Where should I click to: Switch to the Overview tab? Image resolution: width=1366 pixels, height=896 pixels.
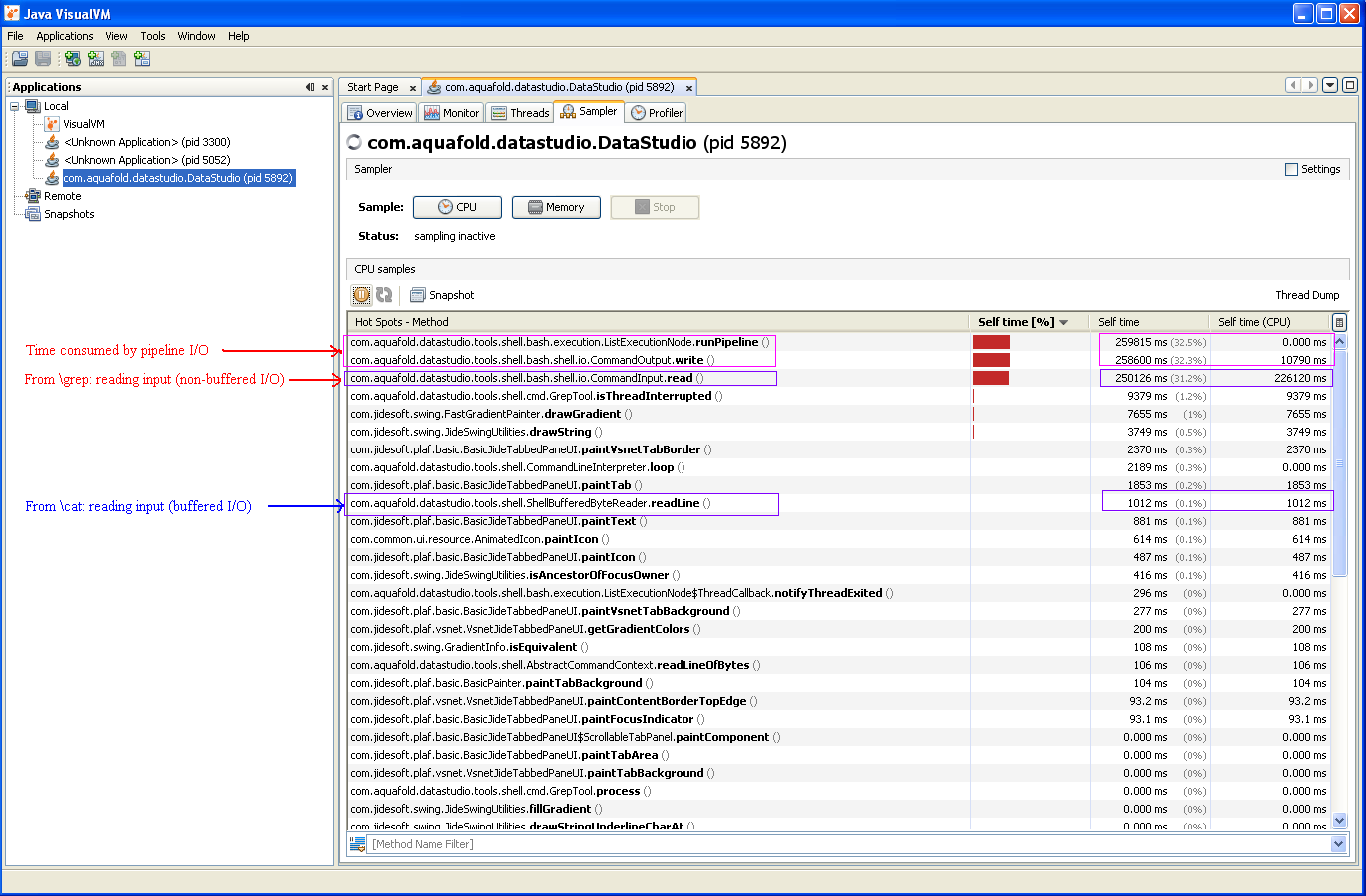pos(380,113)
